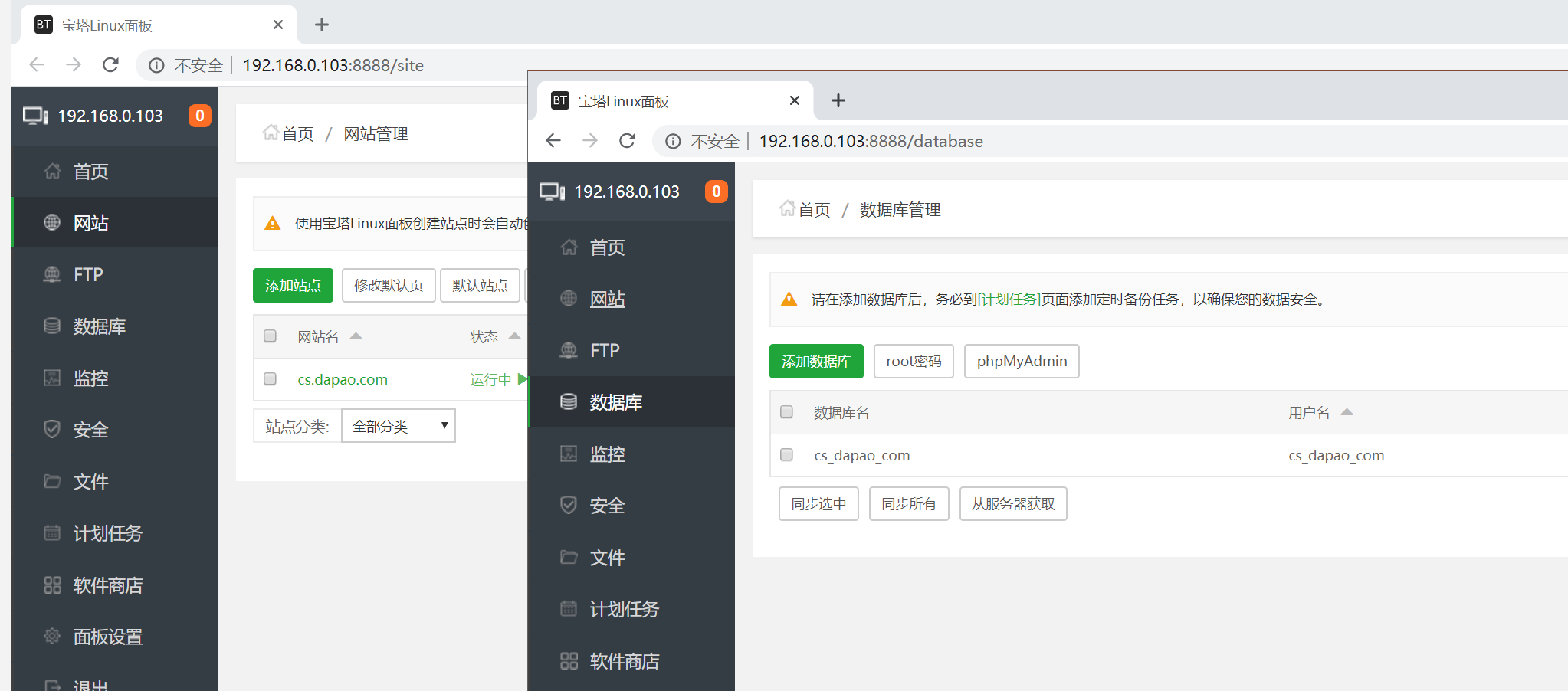Click the 计划任务 calendar icon in front window
Viewport: 1568px width, 691px height.
(x=569, y=608)
